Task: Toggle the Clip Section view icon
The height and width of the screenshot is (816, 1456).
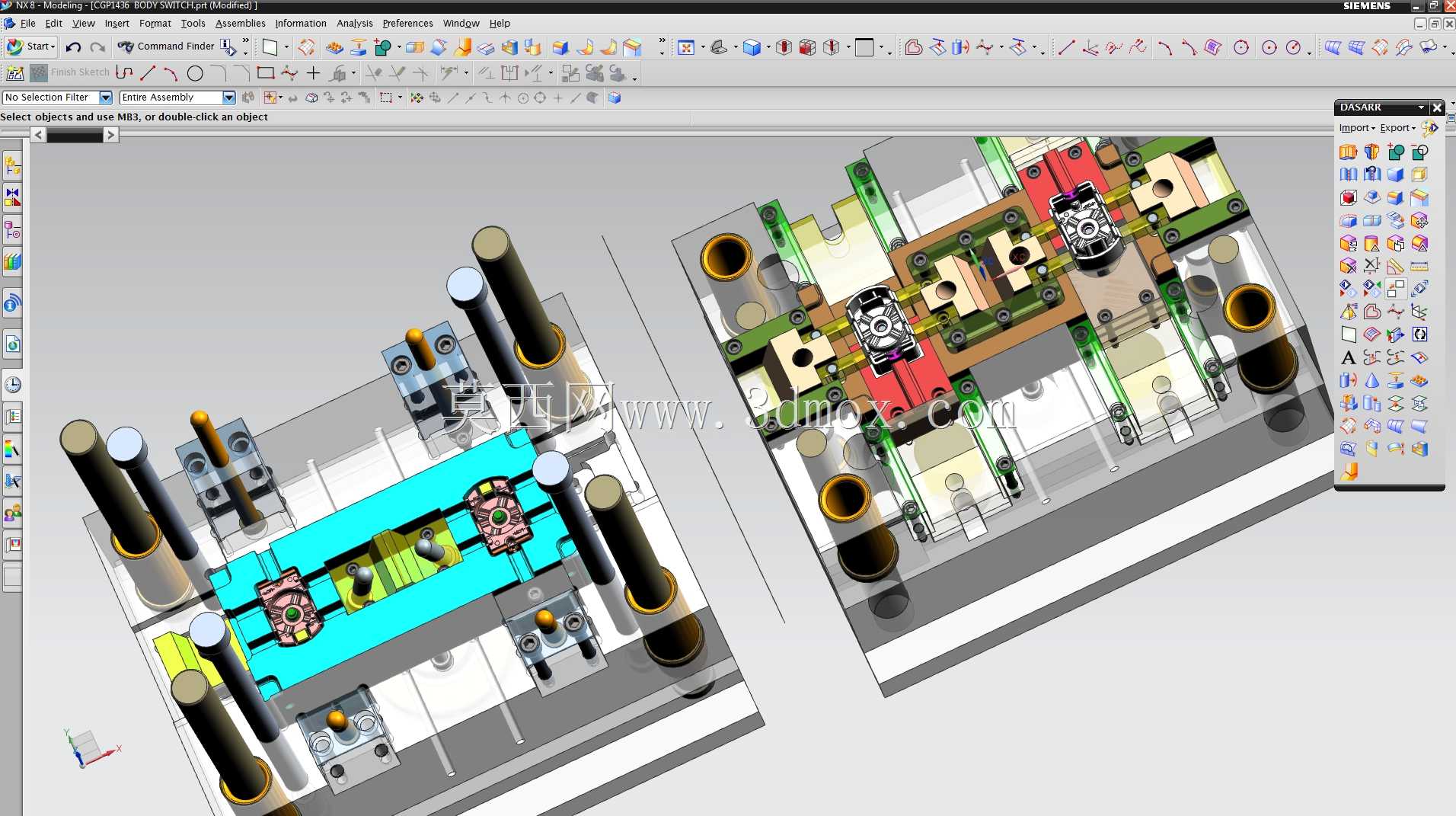Action: click(808, 47)
